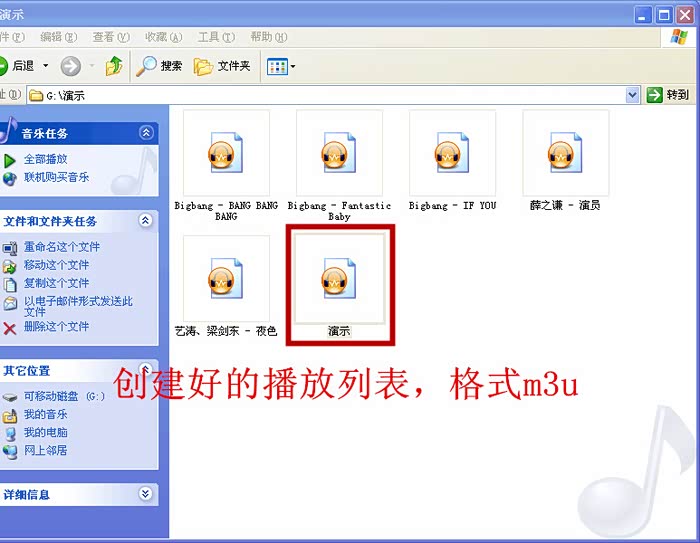Click Rename this file (重命名这个文件)

click(x=62, y=246)
